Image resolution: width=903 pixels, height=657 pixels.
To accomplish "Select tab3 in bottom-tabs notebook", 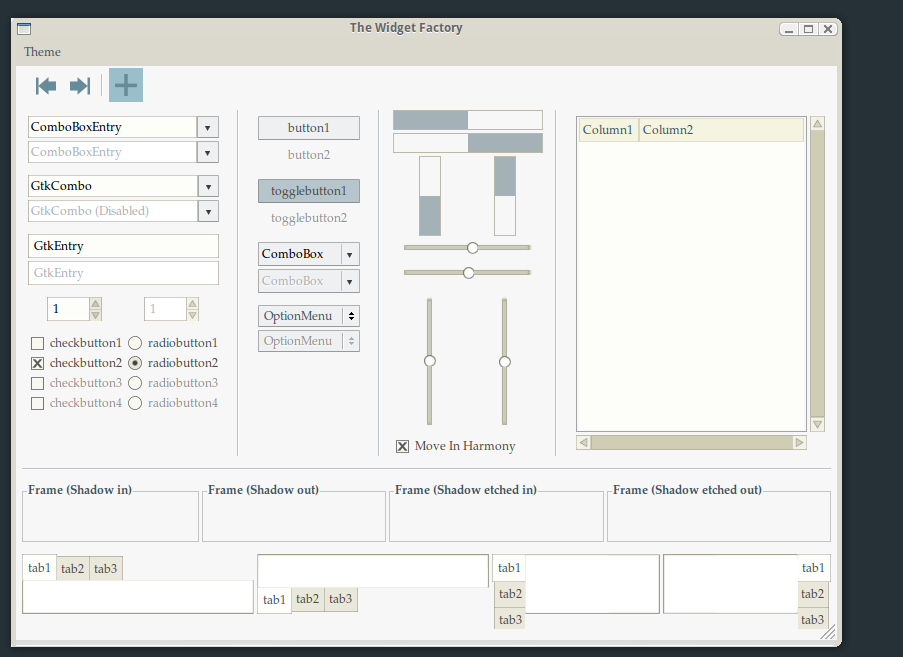I will 340,599.
